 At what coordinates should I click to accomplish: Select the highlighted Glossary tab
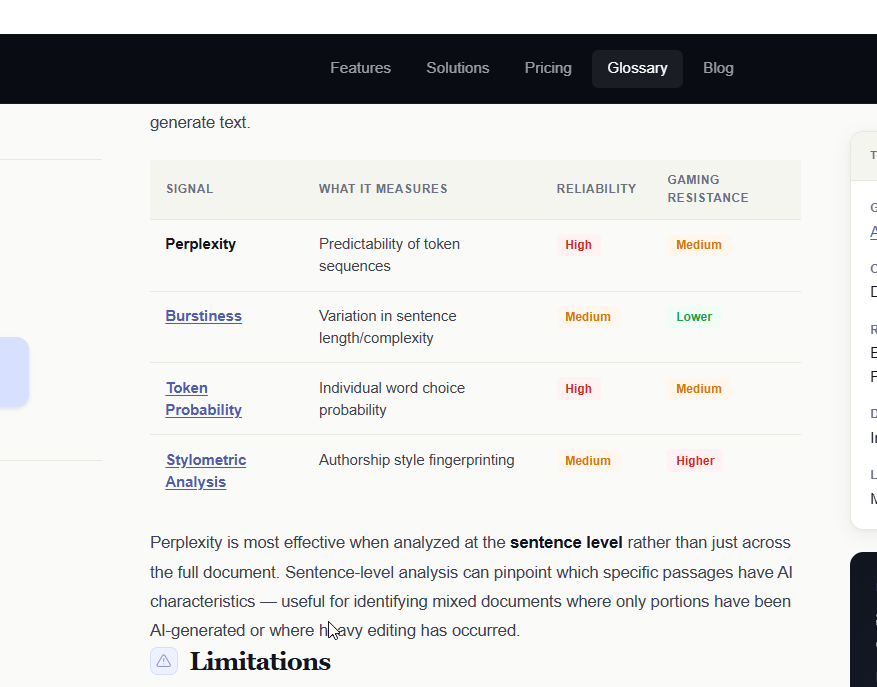pyautogui.click(x=637, y=68)
